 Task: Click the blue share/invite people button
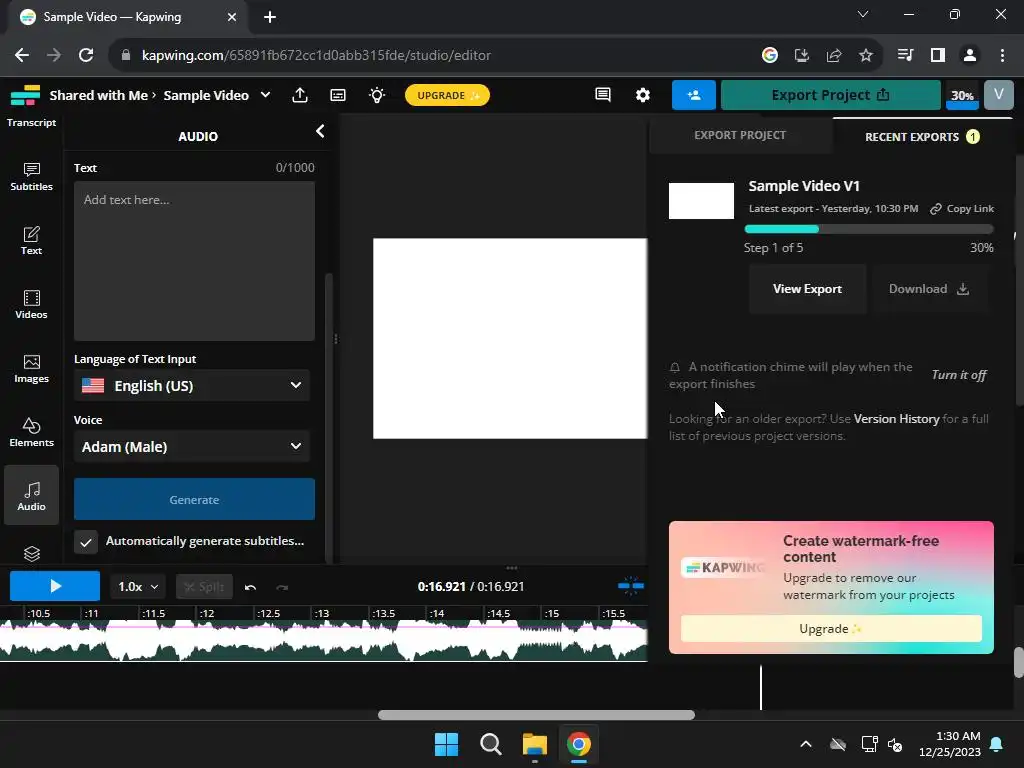click(694, 95)
